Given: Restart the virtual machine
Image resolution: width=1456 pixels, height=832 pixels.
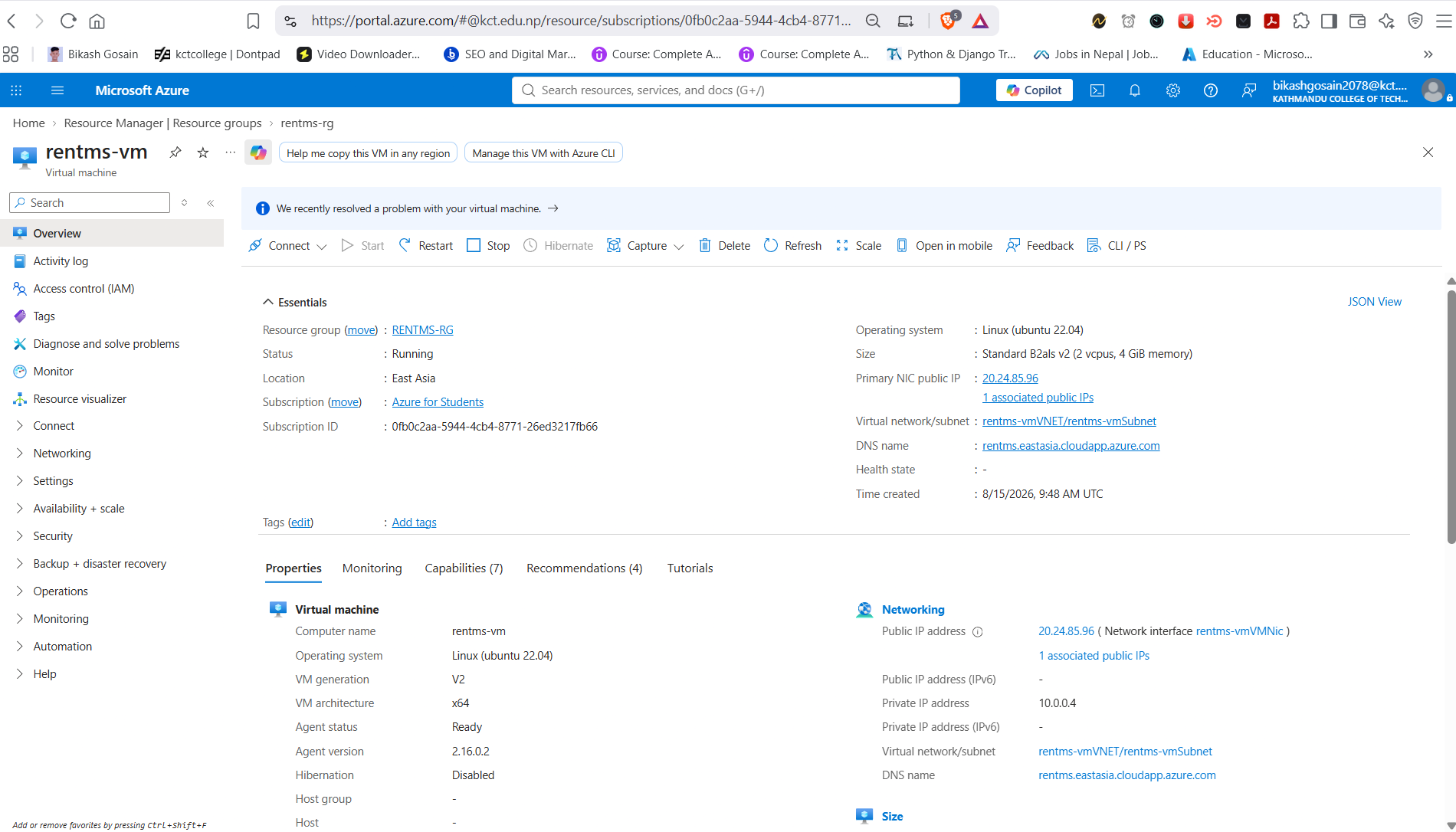Looking at the screenshot, I should [x=426, y=246].
